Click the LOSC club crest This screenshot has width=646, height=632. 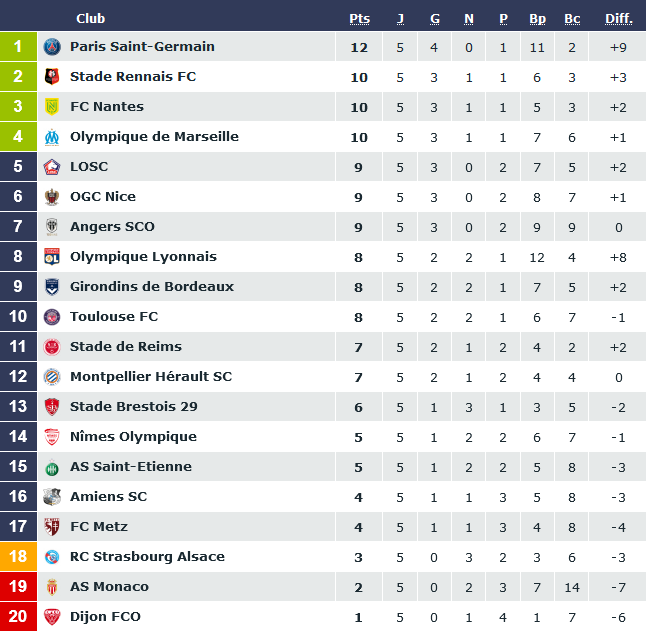[x=52, y=167]
